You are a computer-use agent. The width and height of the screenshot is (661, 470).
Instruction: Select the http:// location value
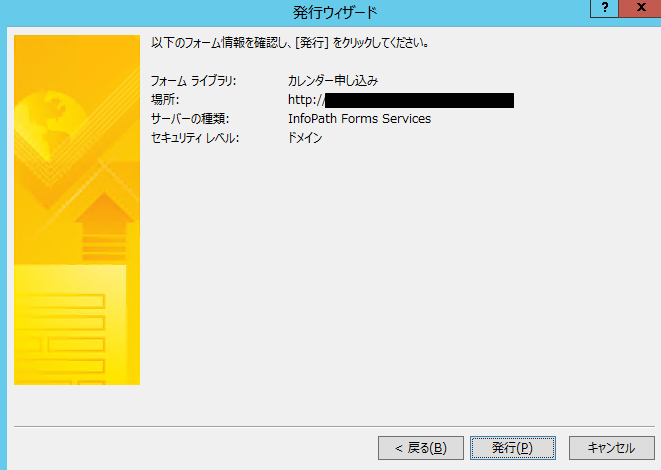click(x=401, y=100)
